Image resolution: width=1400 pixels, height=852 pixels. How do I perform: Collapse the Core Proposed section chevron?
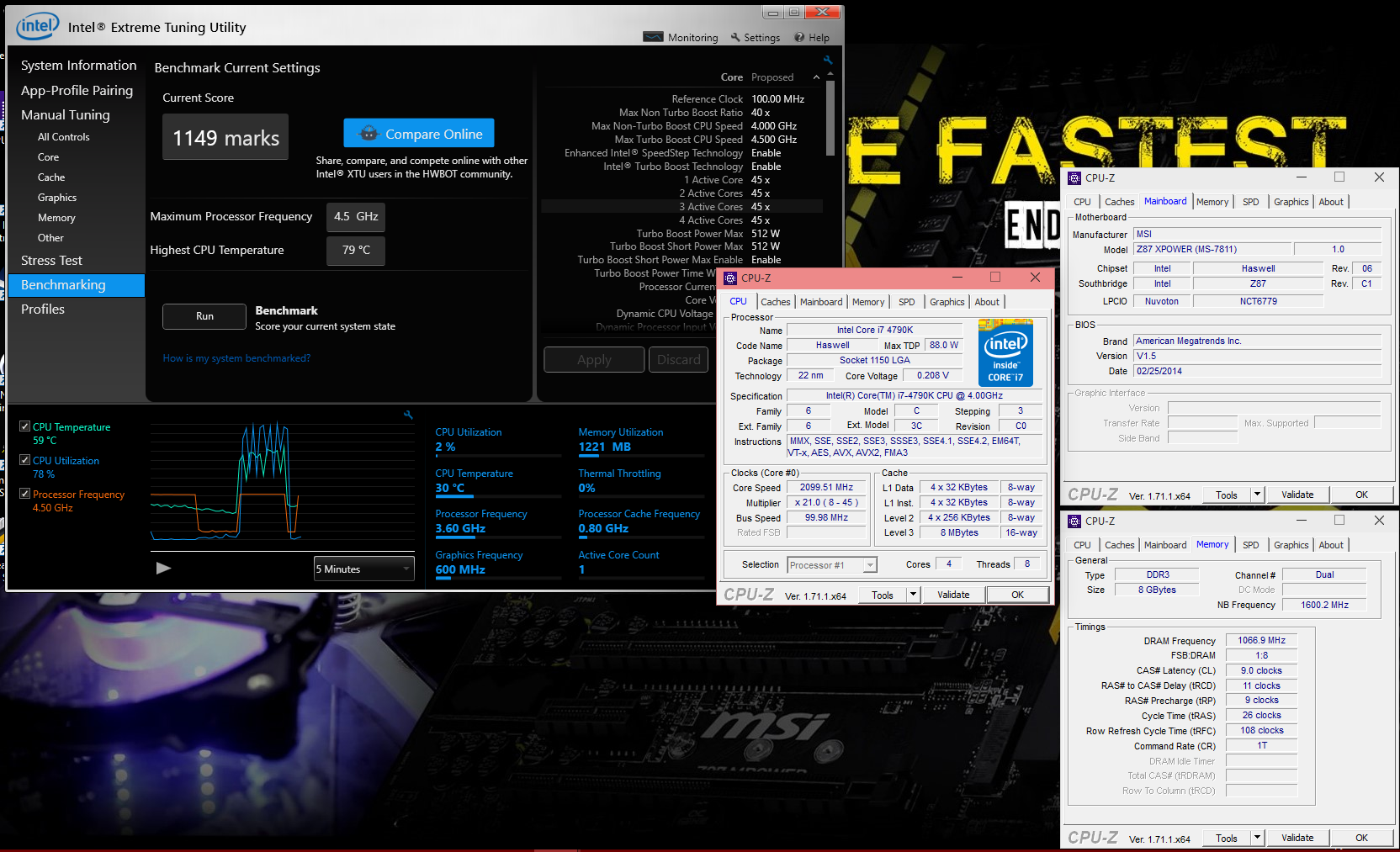816,77
